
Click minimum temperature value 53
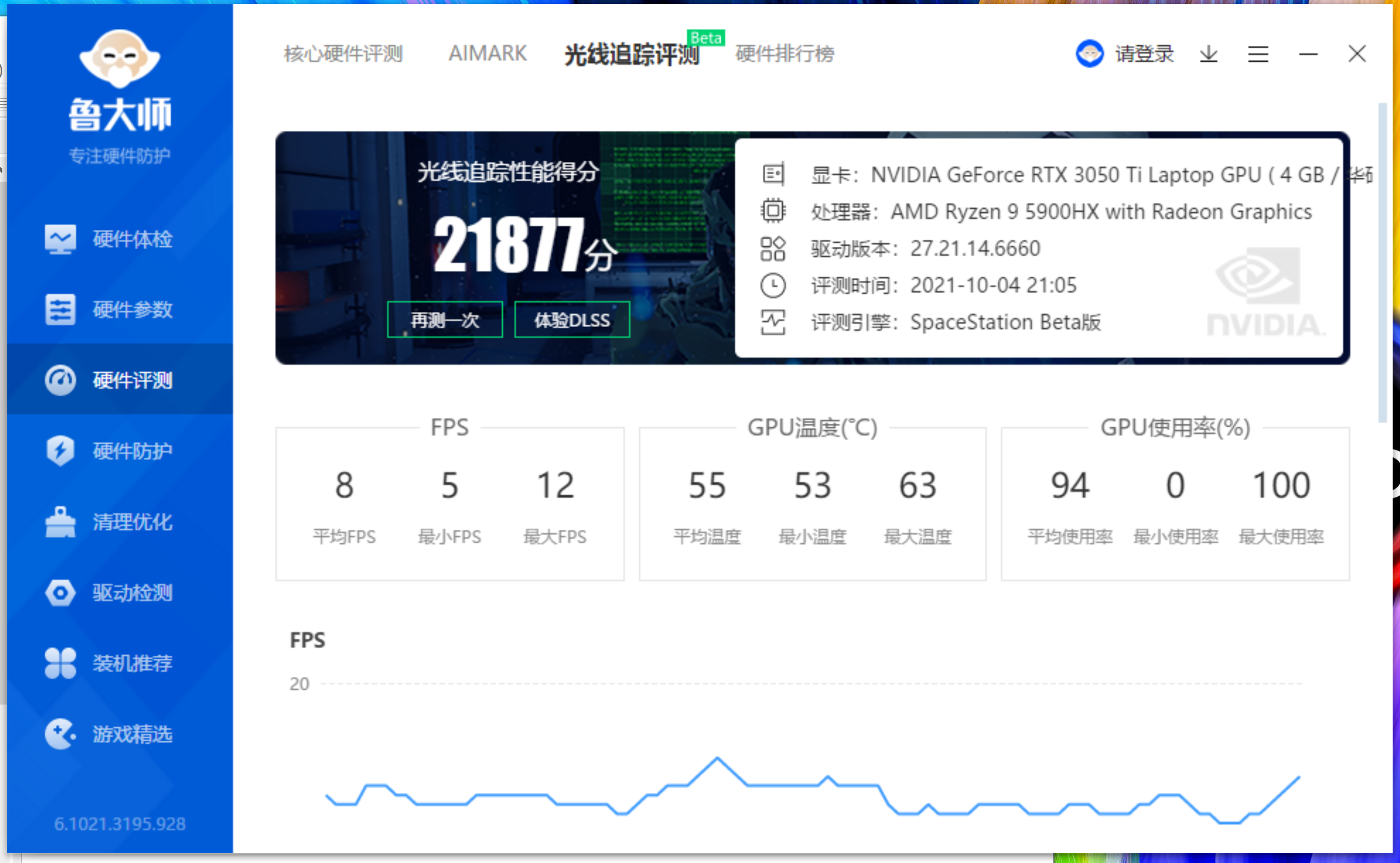[x=812, y=485]
